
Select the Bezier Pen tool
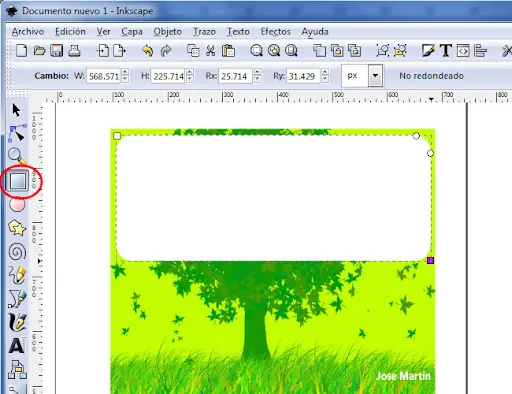tap(17, 298)
